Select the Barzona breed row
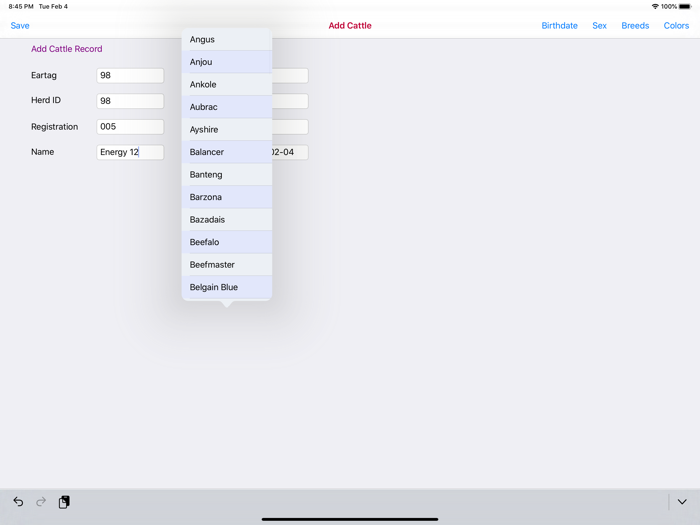This screenshot has width=700, height=525. [227, 197]
